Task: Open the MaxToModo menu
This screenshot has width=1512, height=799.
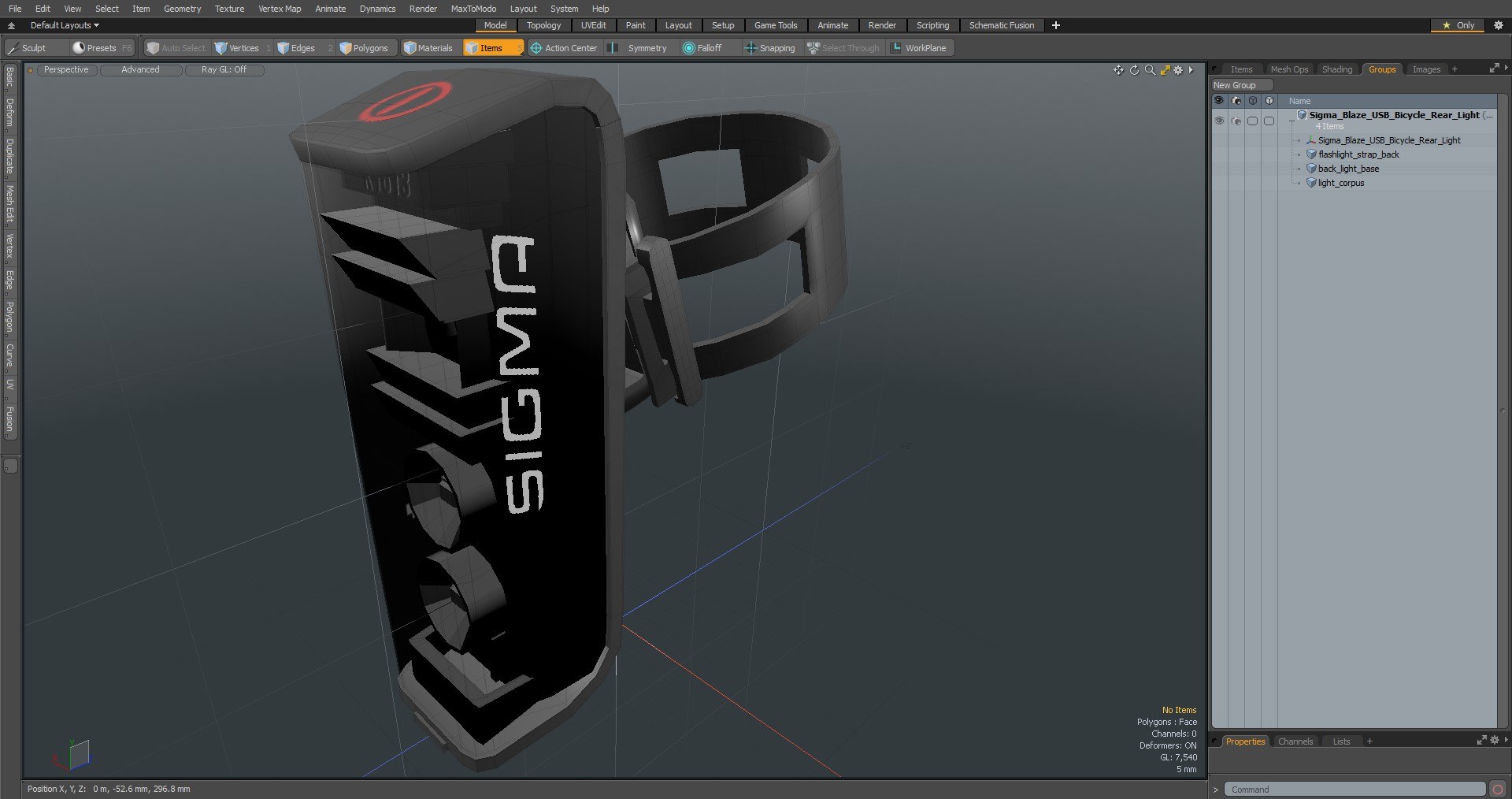Action: coord(473,9)
